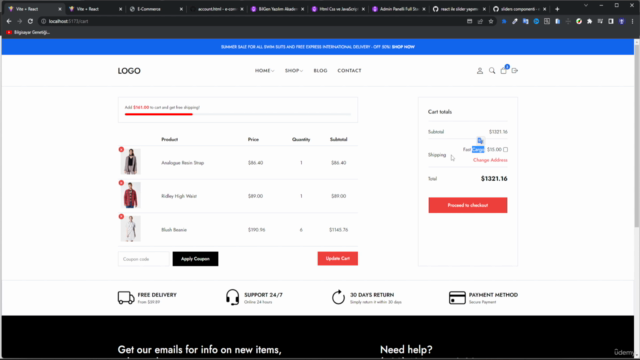Open the Chrome profile avatar icon

click(622, 21)
